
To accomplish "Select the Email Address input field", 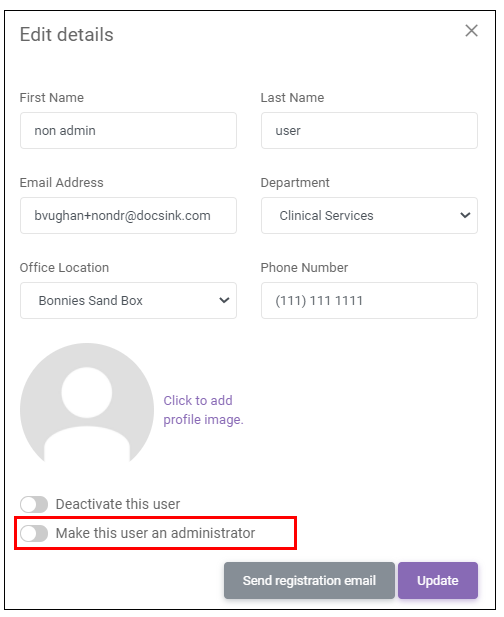I will tap(128, 216).
